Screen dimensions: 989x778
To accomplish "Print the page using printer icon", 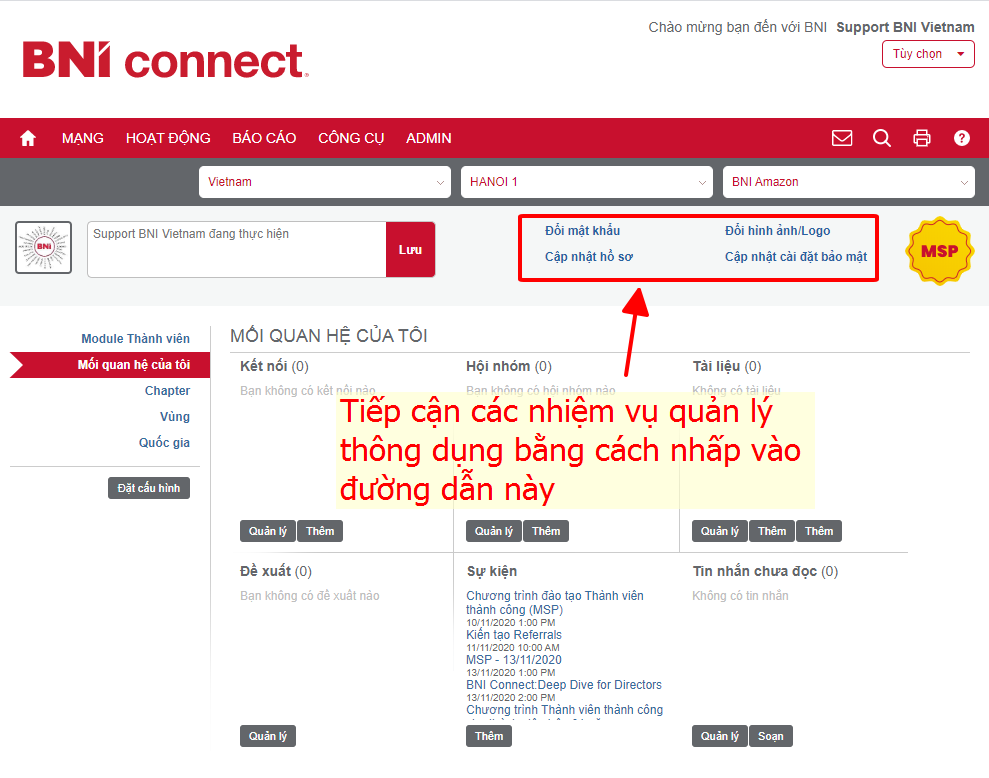I will [922, 138].
